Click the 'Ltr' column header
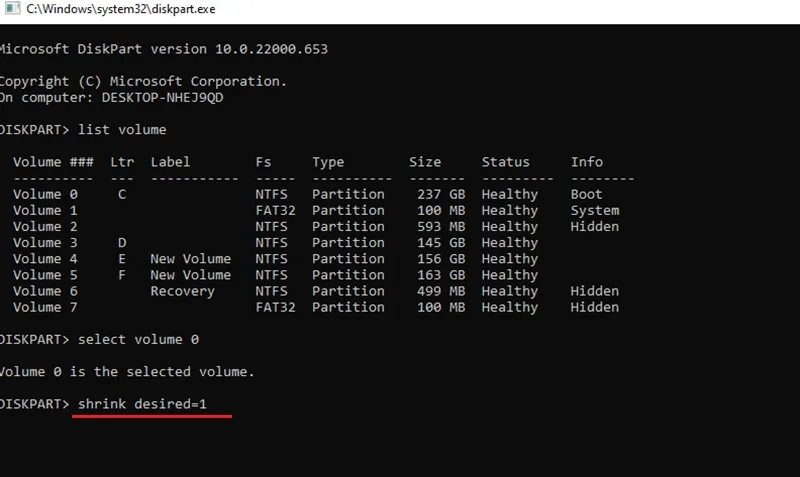This screenshot has width=800, height=477. pos(122,162)
